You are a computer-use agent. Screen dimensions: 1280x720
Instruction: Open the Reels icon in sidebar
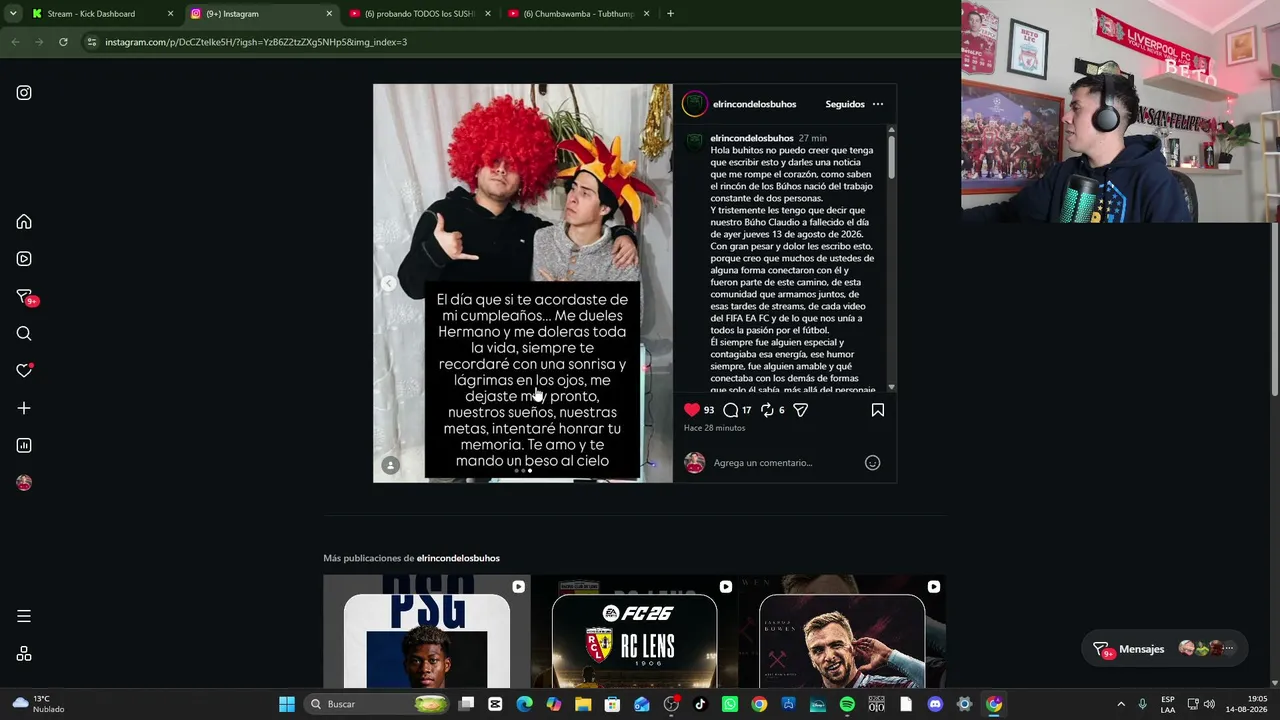coord(24,259)
